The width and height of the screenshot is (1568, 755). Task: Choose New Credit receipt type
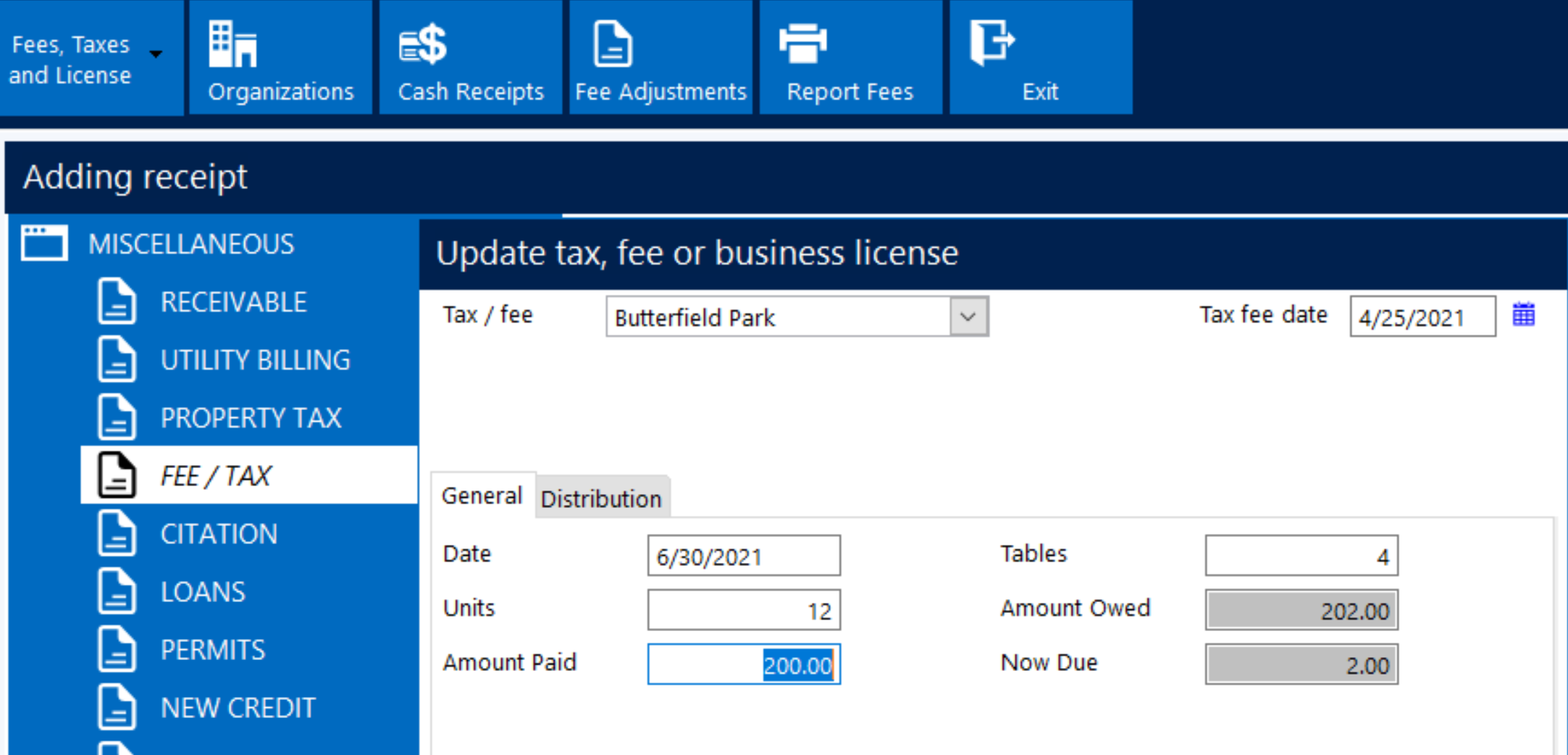(x=238, y=708)
